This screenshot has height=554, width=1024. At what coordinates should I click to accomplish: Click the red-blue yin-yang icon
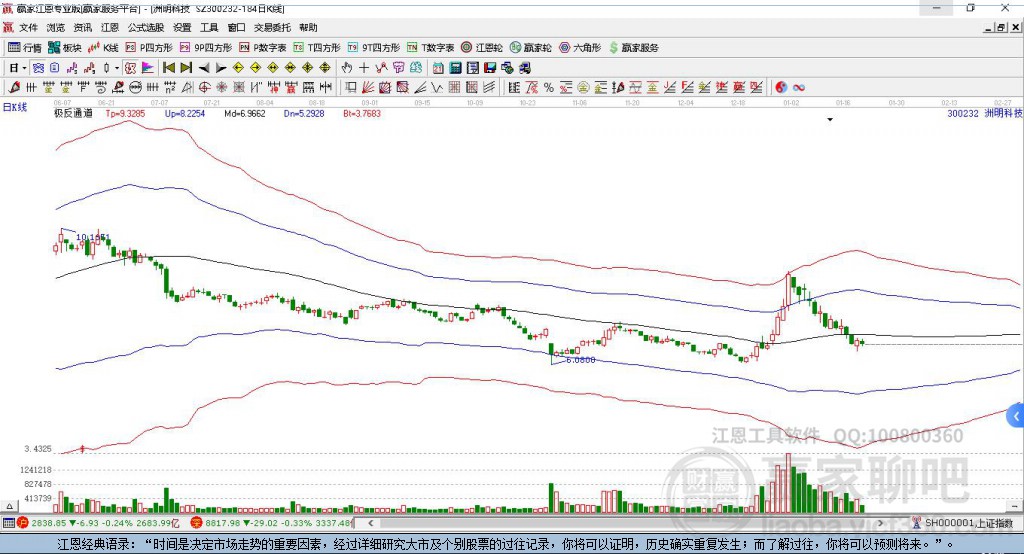point(781,88)
